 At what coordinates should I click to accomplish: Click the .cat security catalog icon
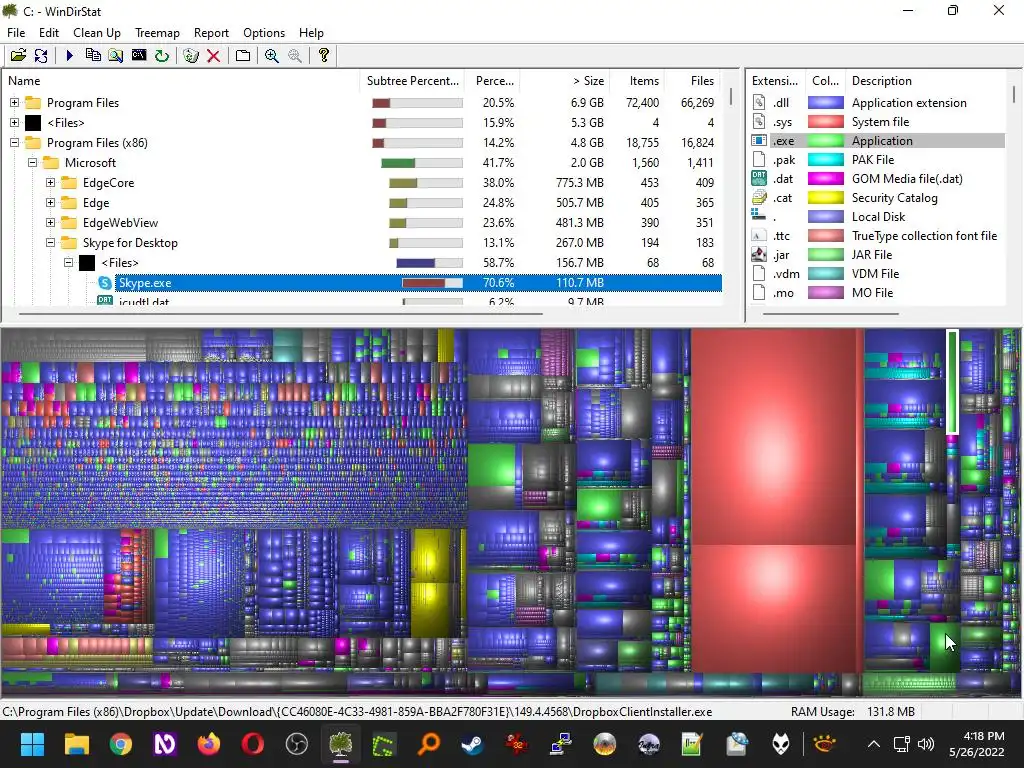[x=759, y=198]
